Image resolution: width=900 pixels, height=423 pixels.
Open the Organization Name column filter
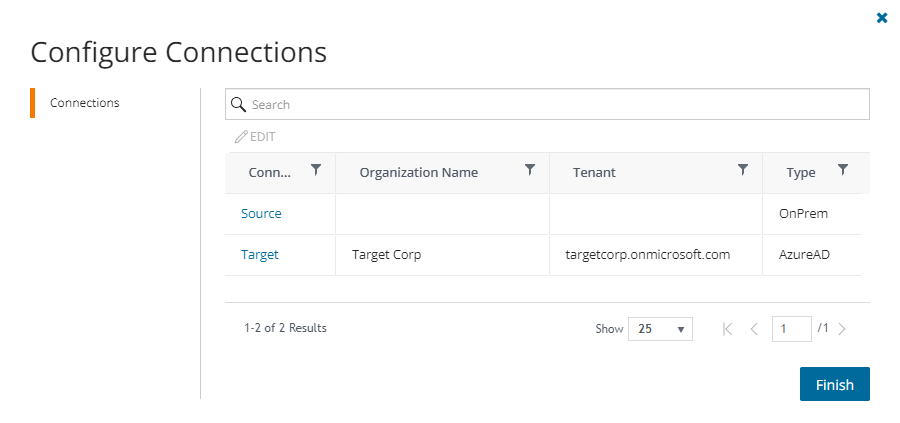coord(530,170)
